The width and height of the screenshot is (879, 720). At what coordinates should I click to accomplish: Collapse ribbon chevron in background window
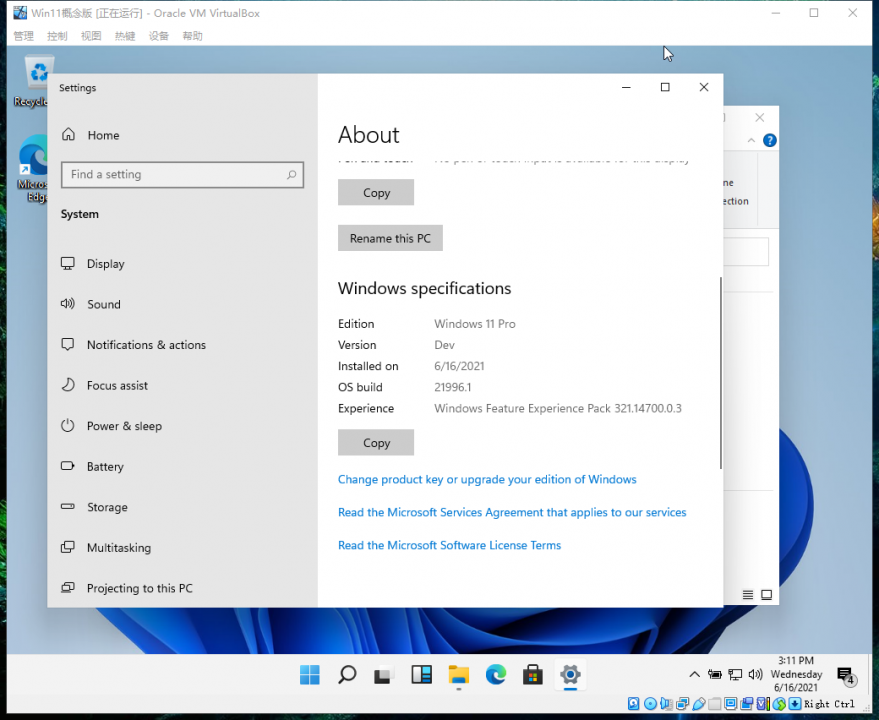pos(751,140)
